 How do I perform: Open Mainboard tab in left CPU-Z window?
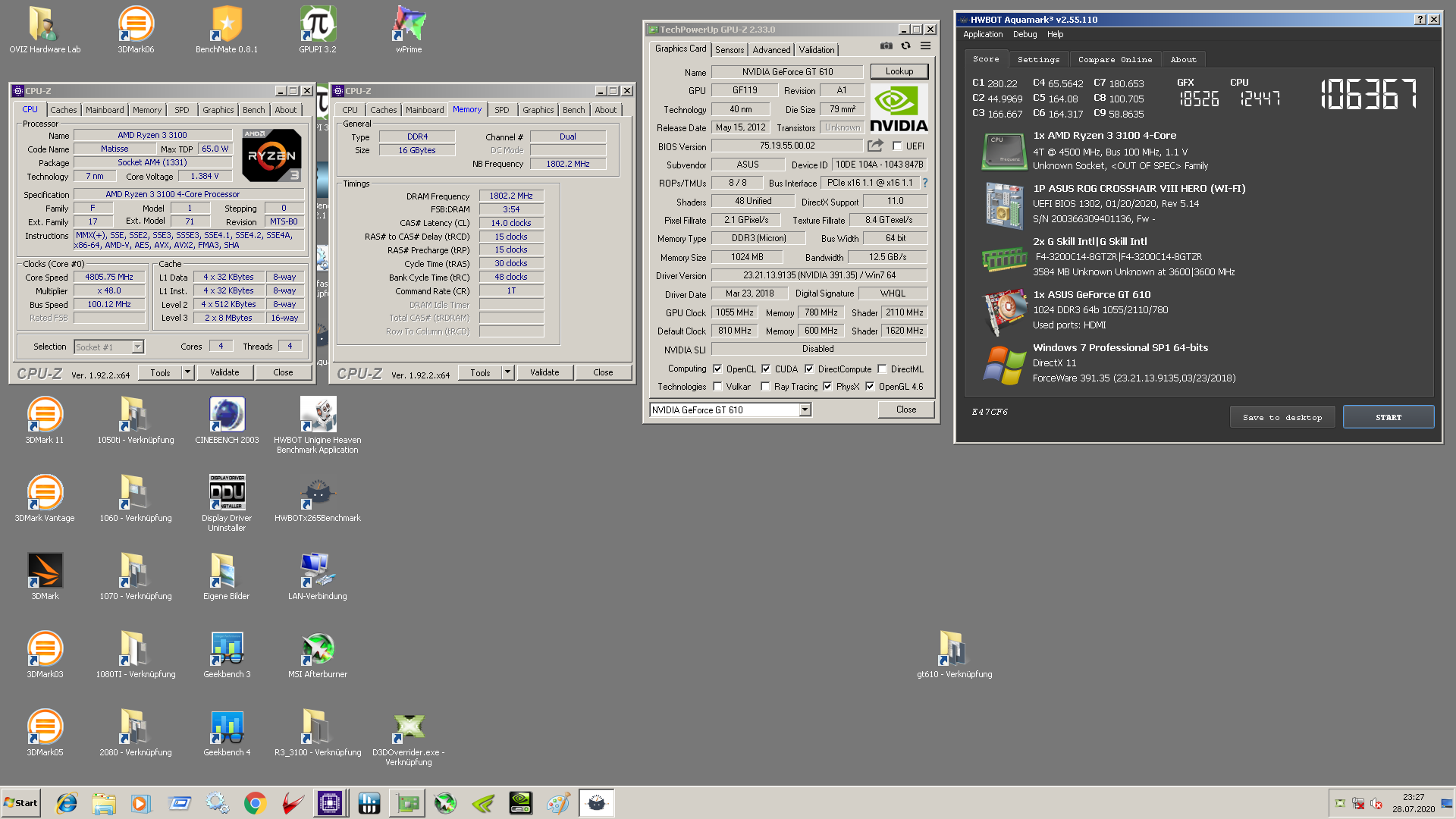pos(105,110)
